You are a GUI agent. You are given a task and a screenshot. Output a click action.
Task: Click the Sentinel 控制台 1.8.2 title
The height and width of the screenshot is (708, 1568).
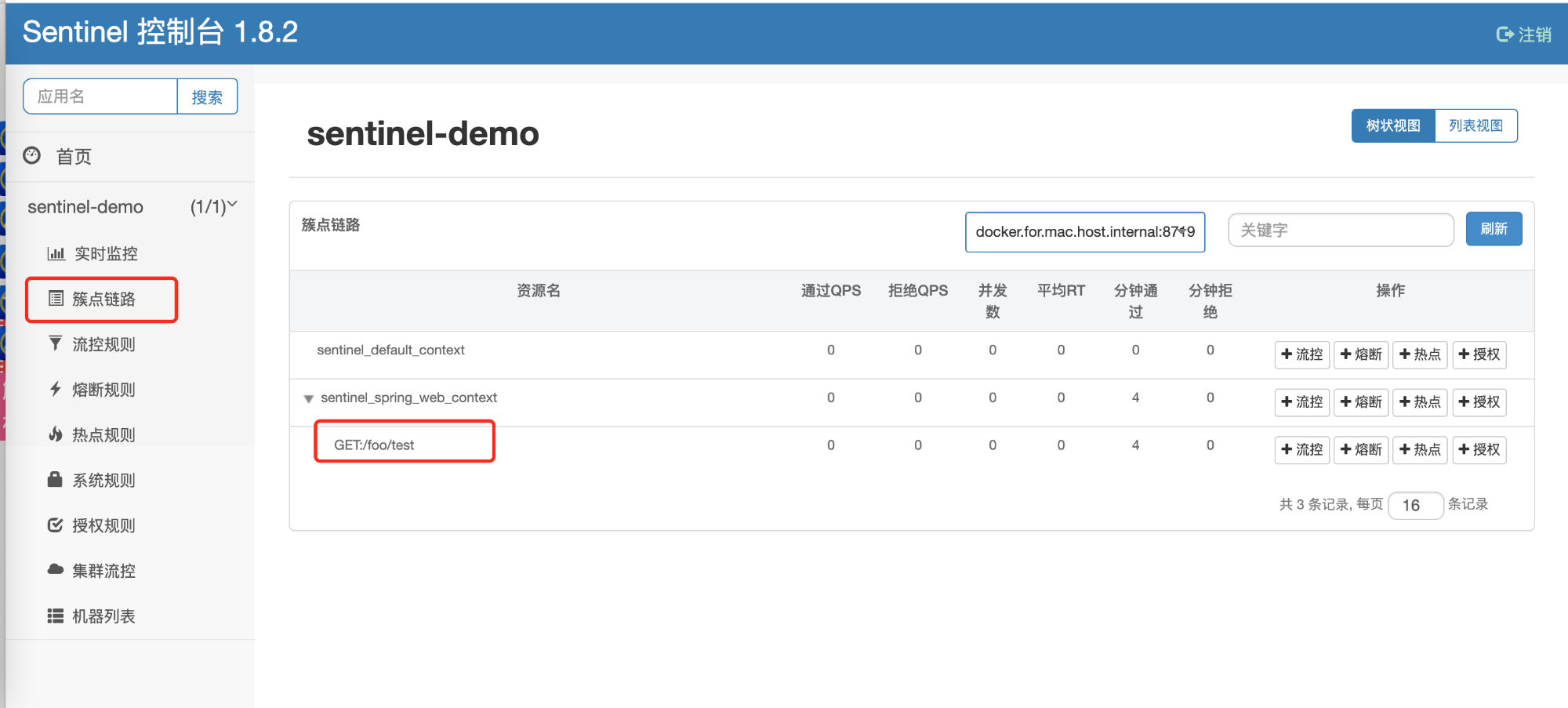(x=161, y=32)
